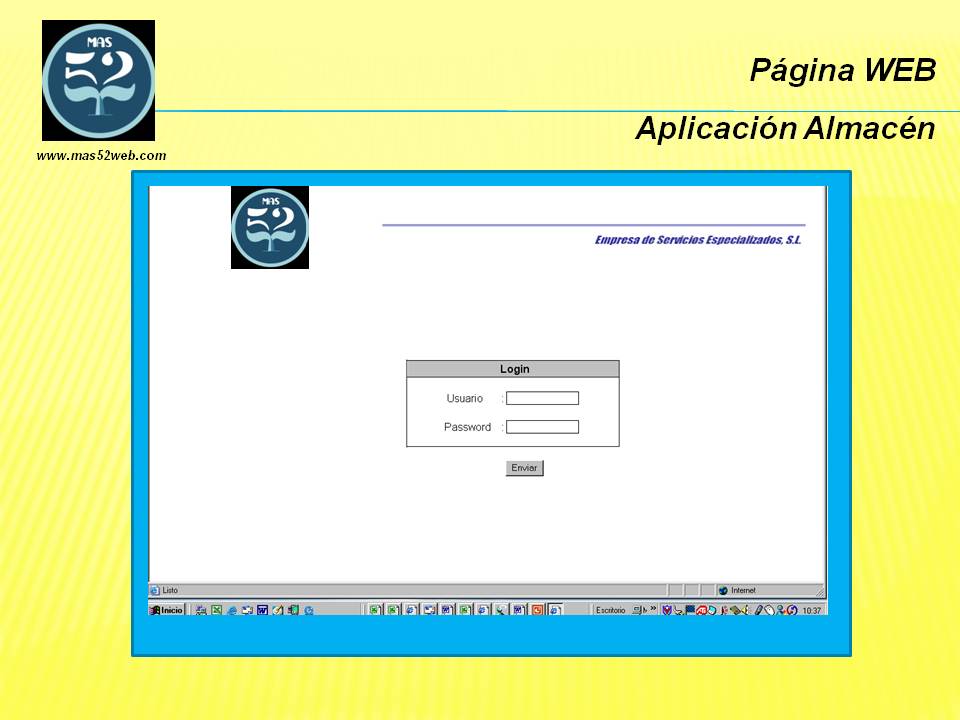Click the shield antivirus tray icon

click(x=667, y=610)
